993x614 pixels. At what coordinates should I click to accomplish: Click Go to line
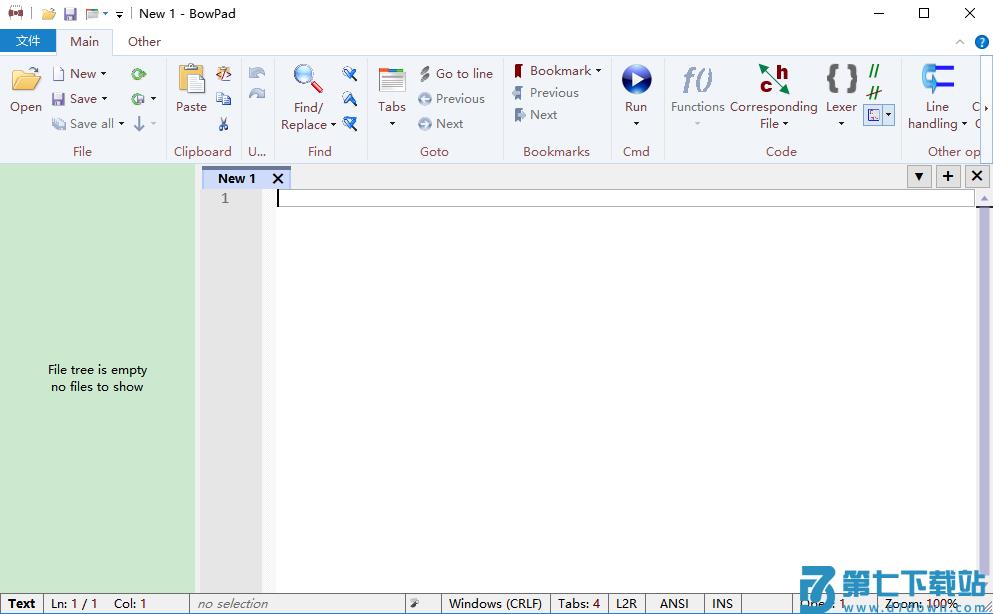pos(456,73)
